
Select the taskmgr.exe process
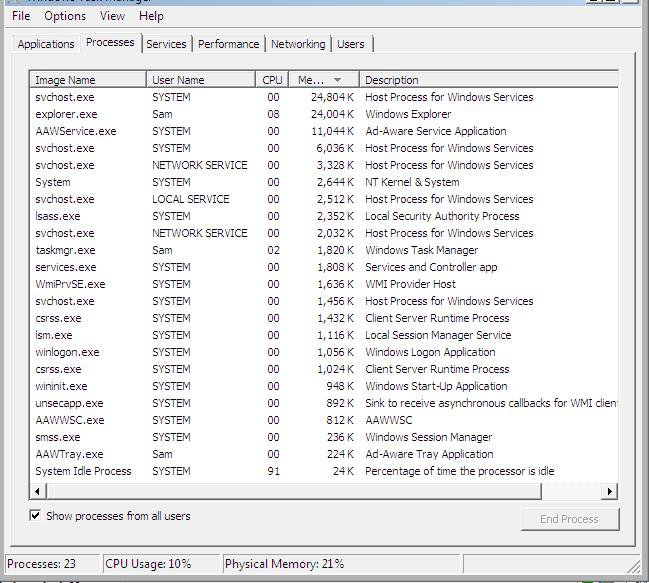click(x=324, y=250)
